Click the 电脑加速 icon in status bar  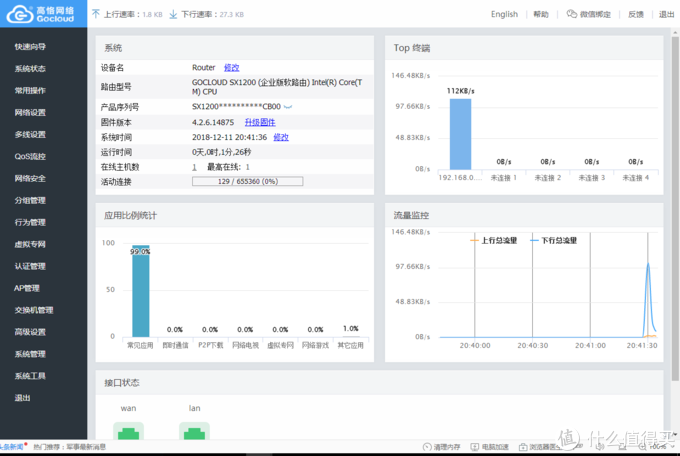point(475,447)
